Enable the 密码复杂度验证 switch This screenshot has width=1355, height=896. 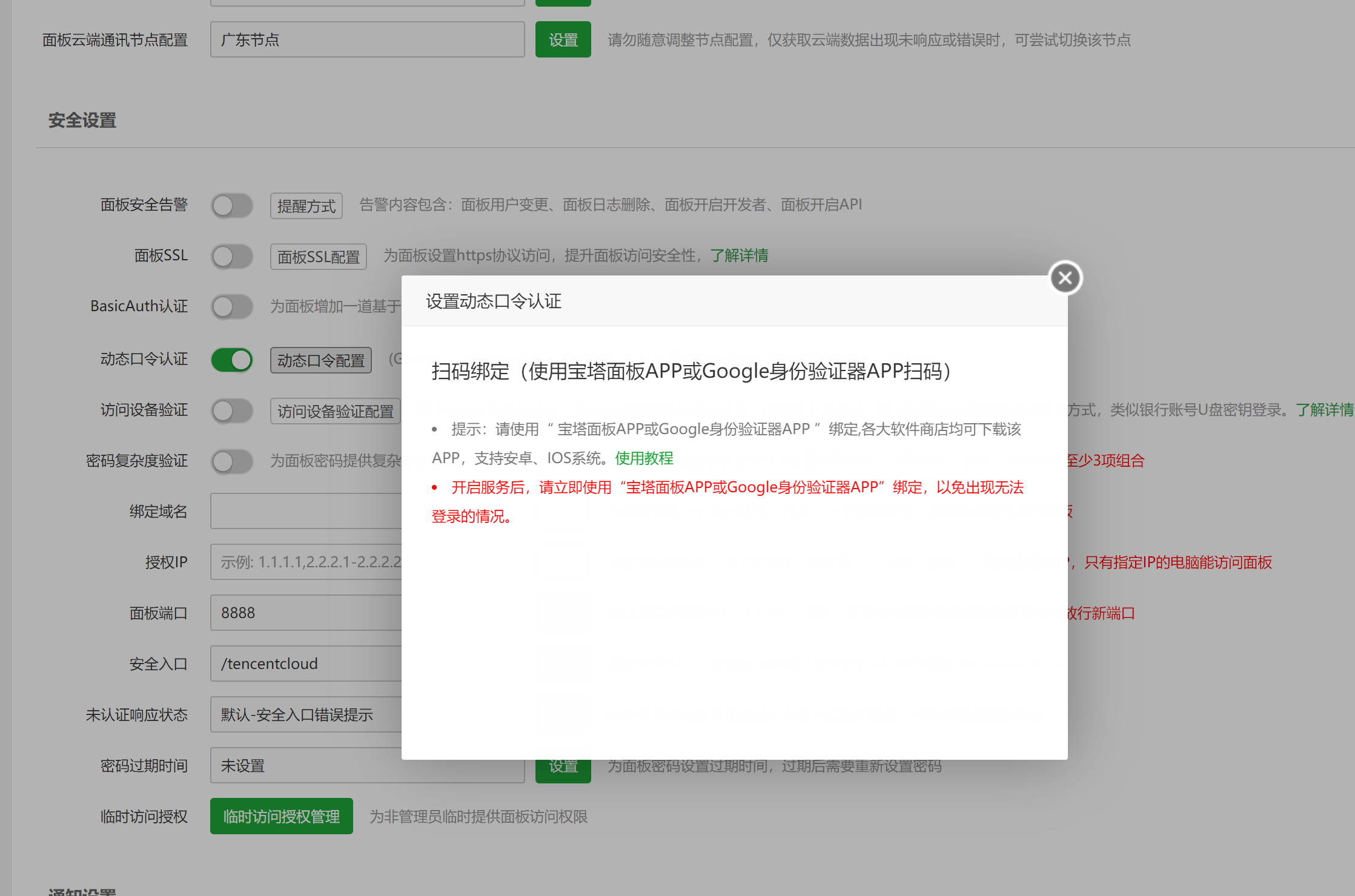232,462
